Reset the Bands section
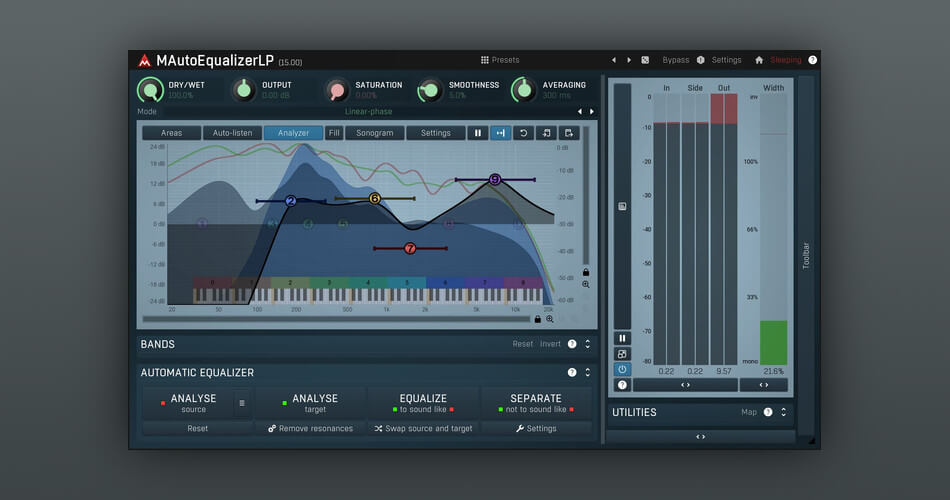The height and width of the screenshot is (500, 950). (522, 344)
